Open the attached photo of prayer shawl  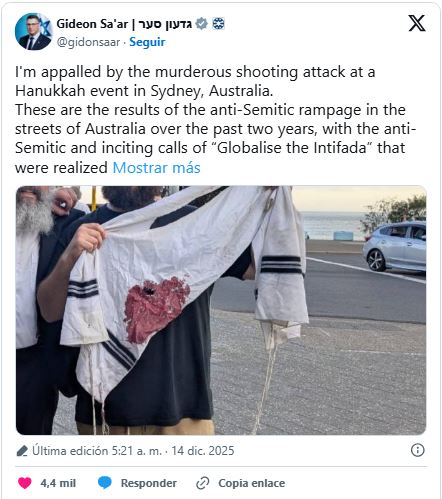tap(221, 310)
